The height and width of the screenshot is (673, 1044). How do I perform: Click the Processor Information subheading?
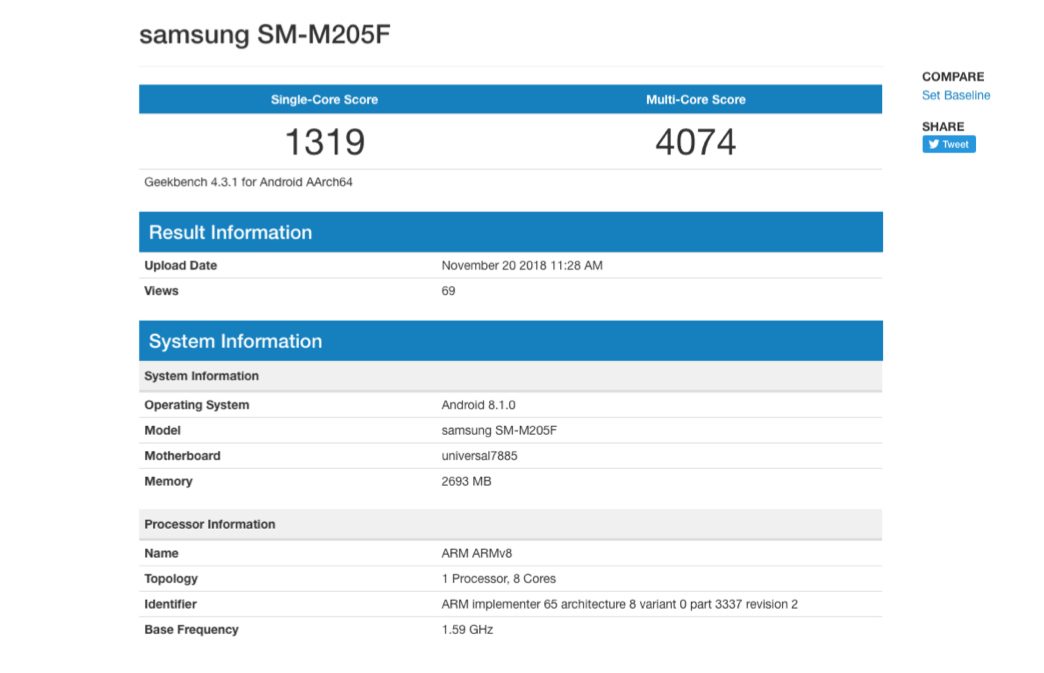[209, 524]
